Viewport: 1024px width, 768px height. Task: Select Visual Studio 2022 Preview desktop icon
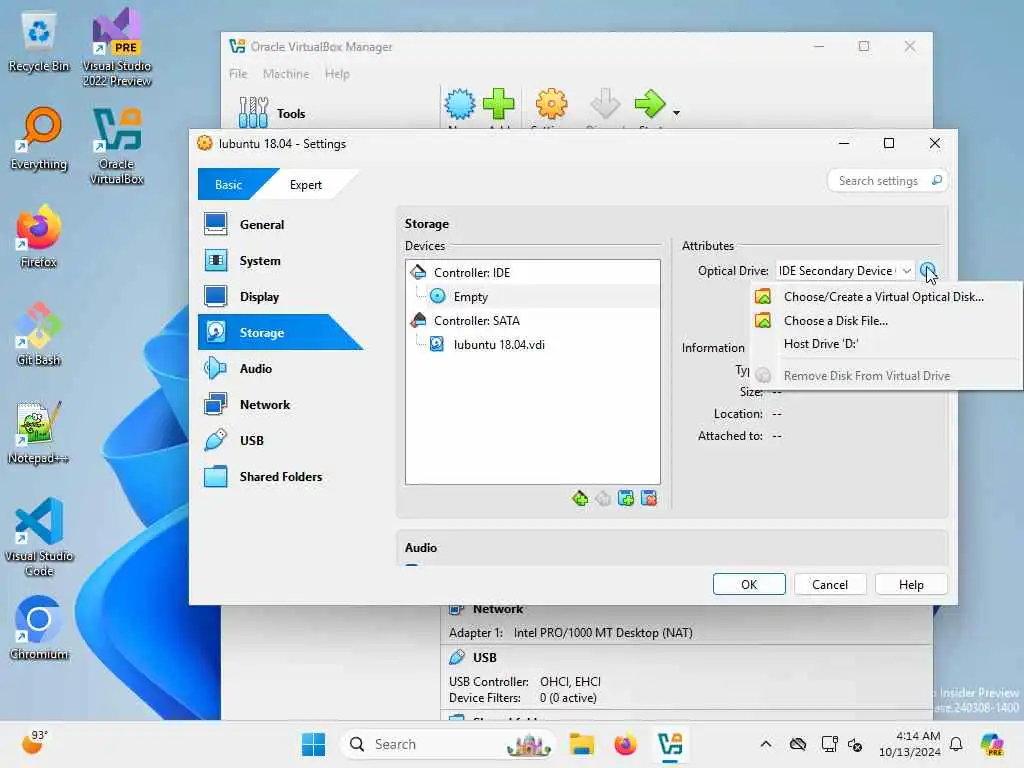[x=117, y=48]
